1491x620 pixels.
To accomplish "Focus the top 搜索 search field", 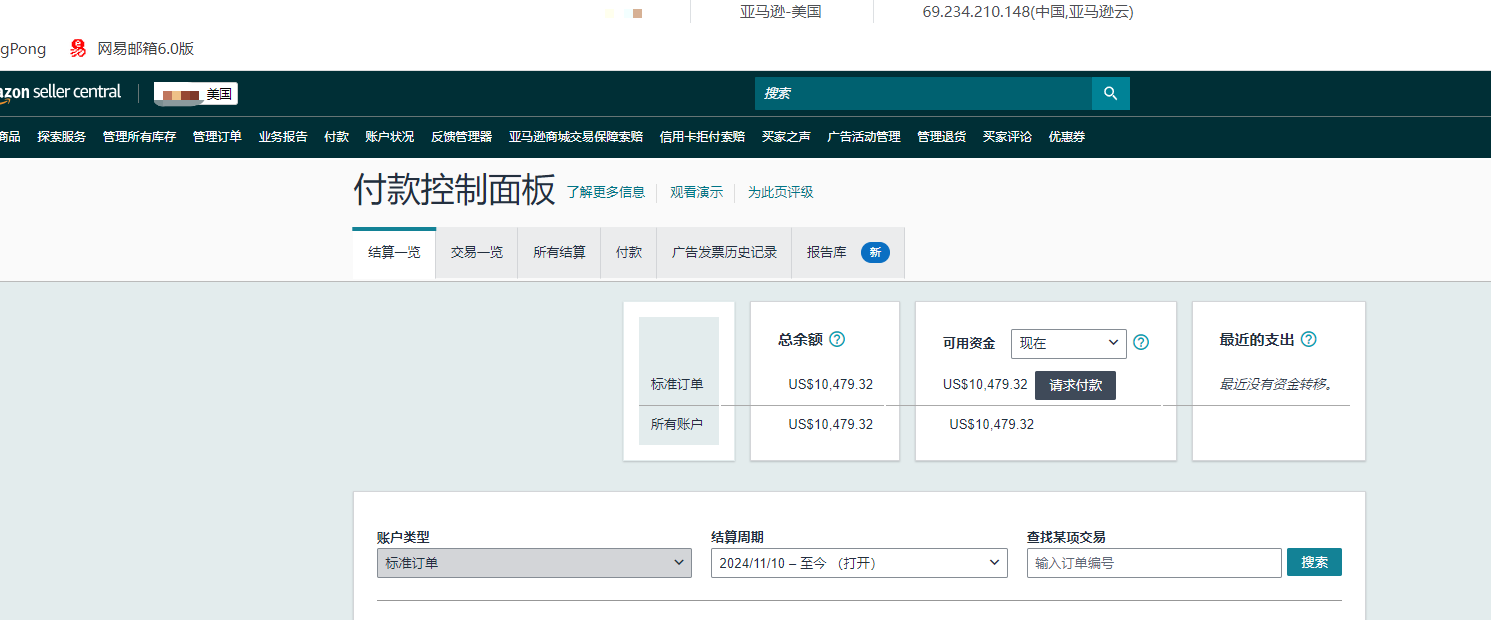I will (x=923, y=93).
